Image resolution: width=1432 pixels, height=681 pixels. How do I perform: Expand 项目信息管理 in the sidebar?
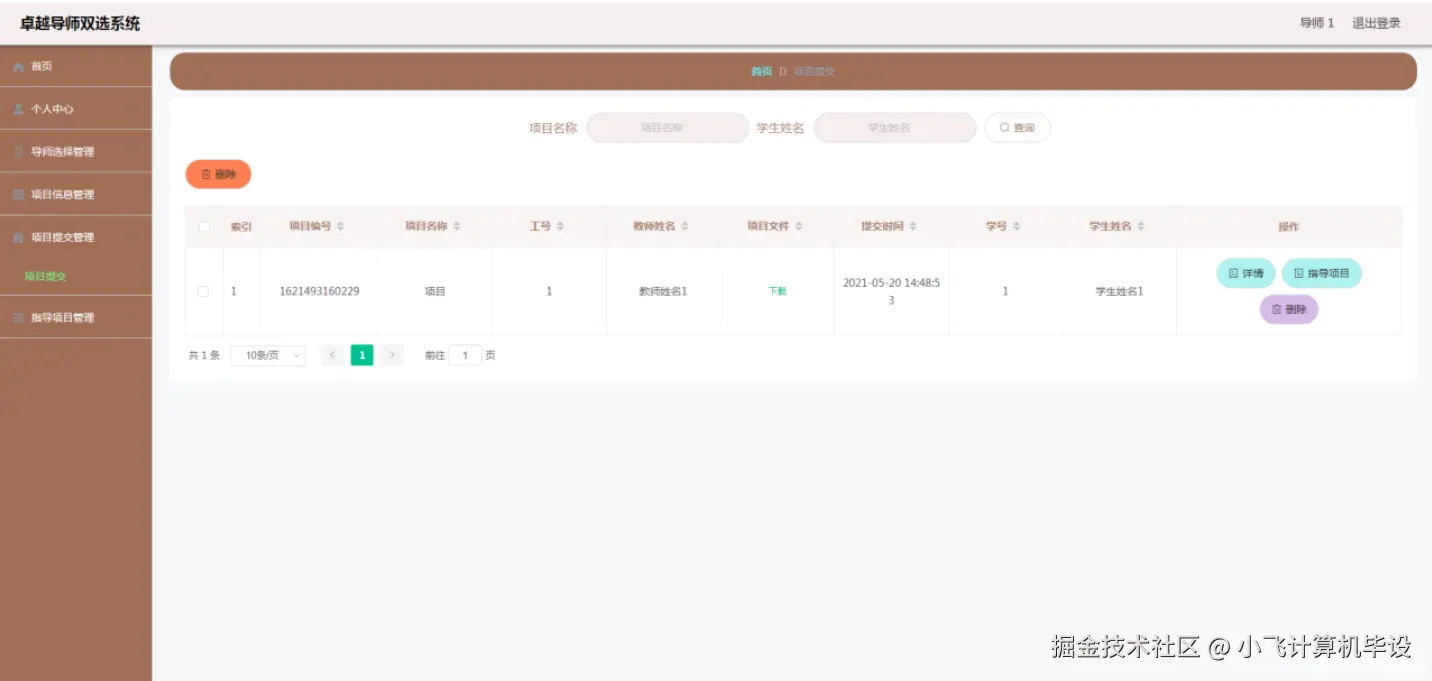pos(76,194)
